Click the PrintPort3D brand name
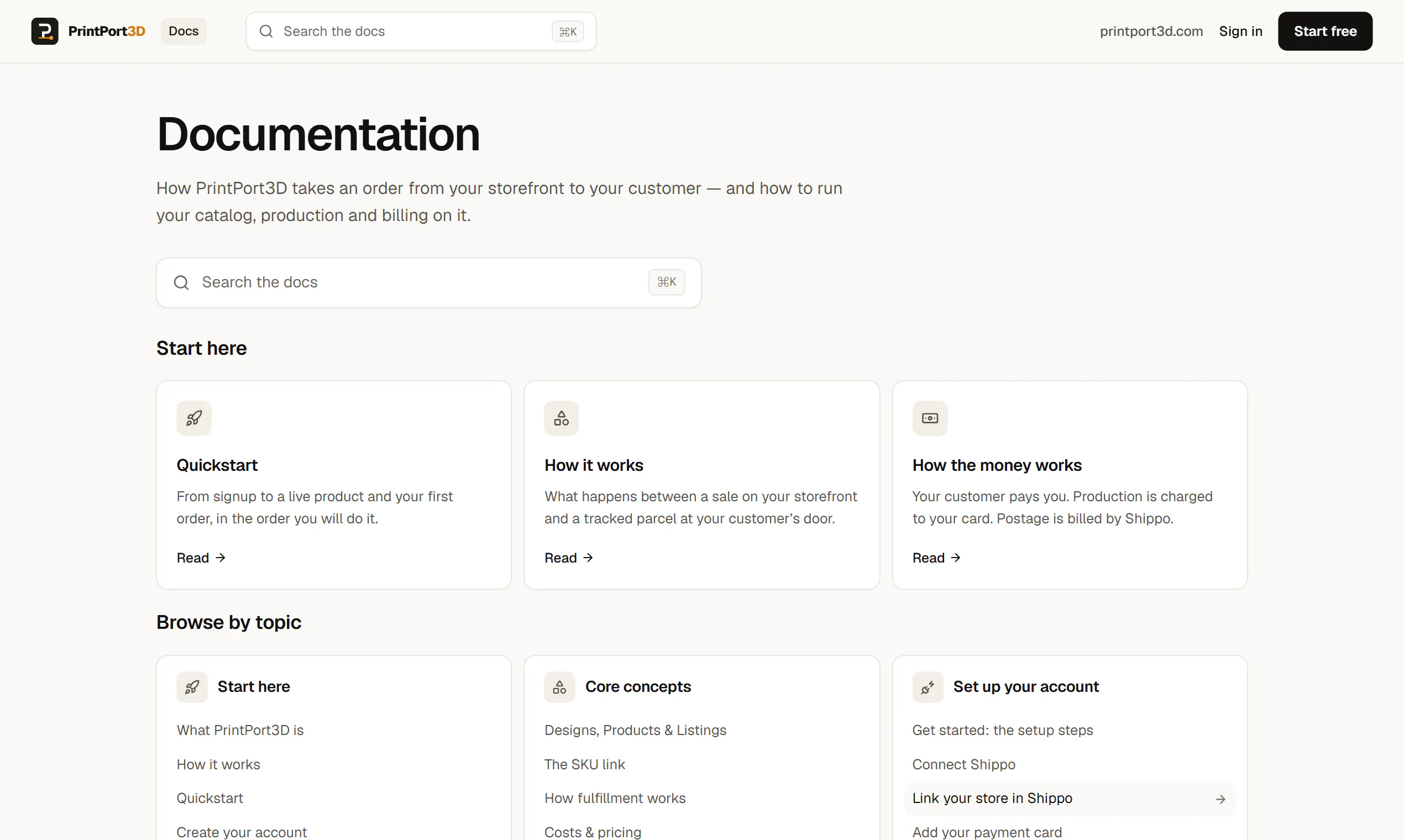The image size is (1404, 840). 107,31
